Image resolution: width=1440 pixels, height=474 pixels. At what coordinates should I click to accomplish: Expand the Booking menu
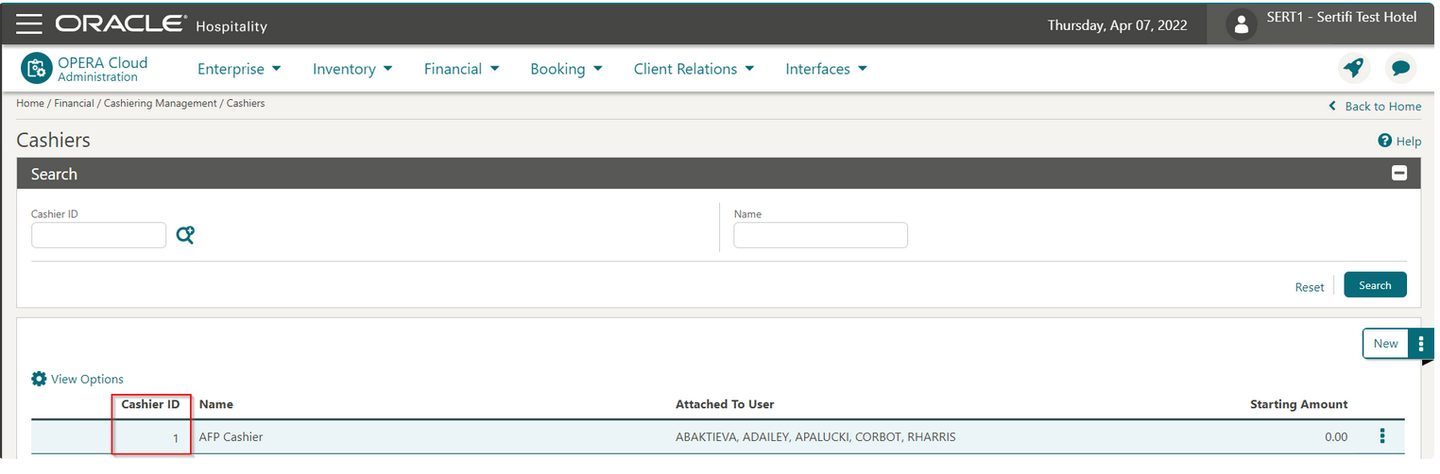coord(566,69)
